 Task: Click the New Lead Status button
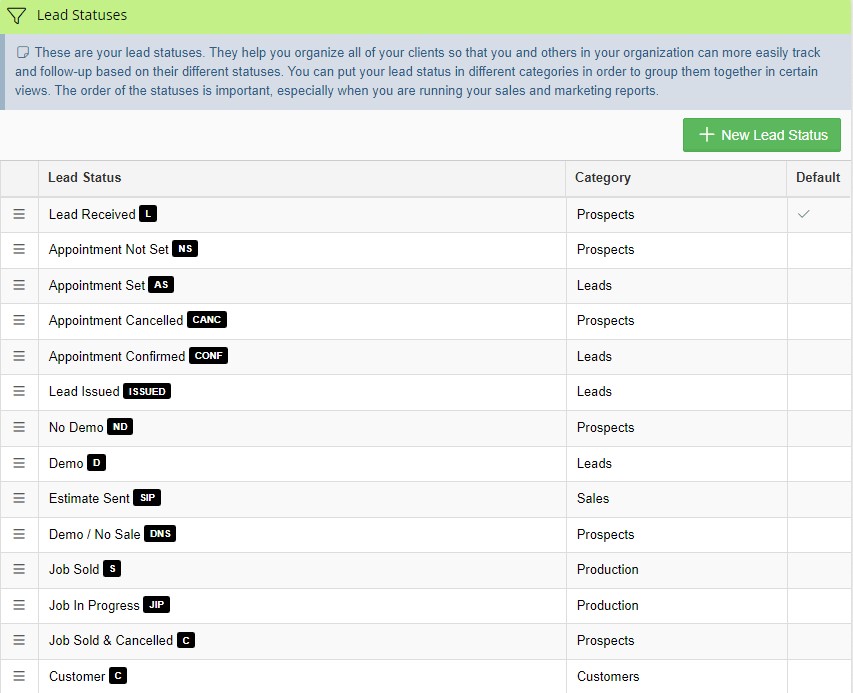(x=762, y=134)
